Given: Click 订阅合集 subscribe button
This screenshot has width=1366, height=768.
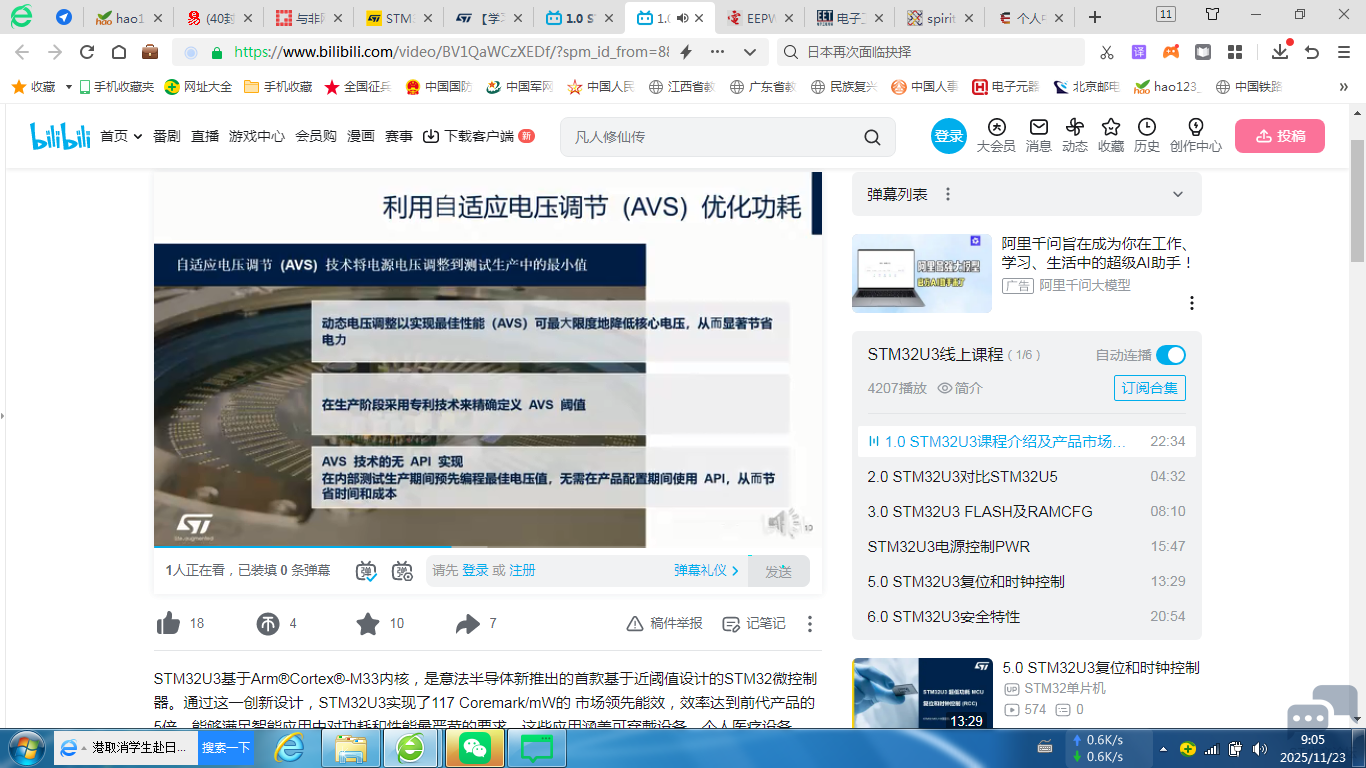Looking at the screenshot, I should click(1150, 388).
